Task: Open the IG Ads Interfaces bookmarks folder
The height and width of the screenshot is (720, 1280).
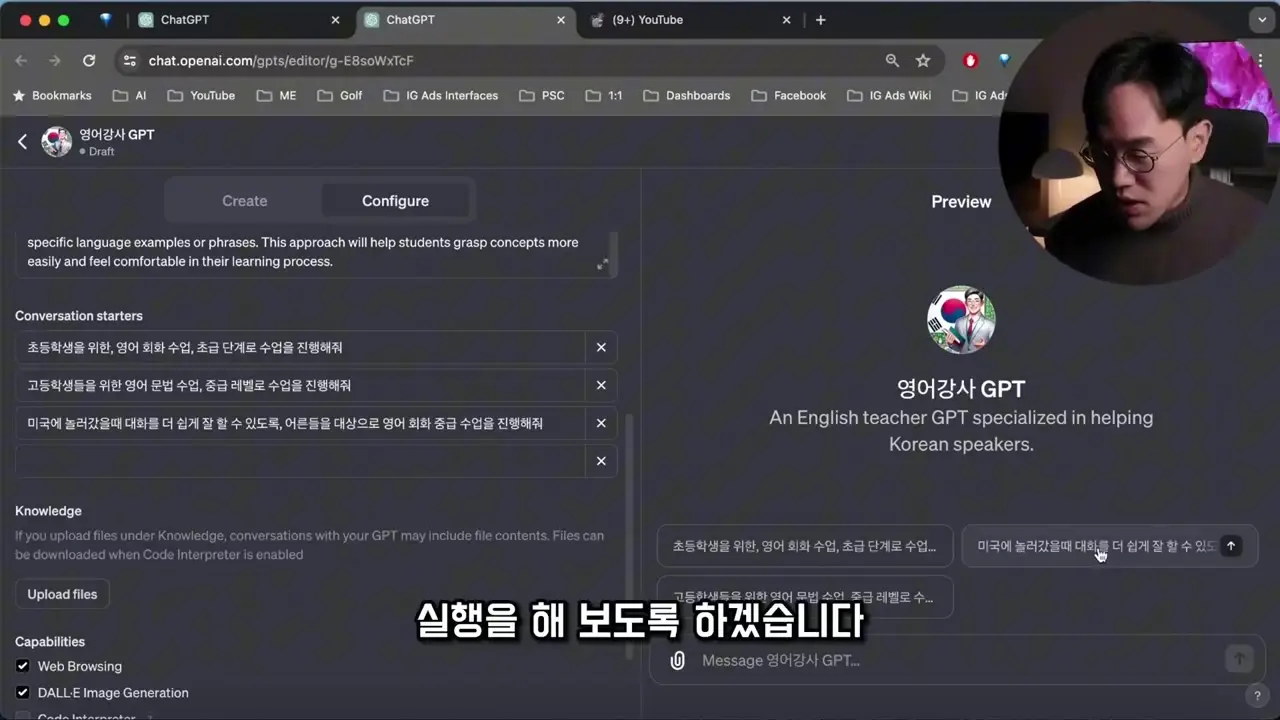Action: coord(440,95)
